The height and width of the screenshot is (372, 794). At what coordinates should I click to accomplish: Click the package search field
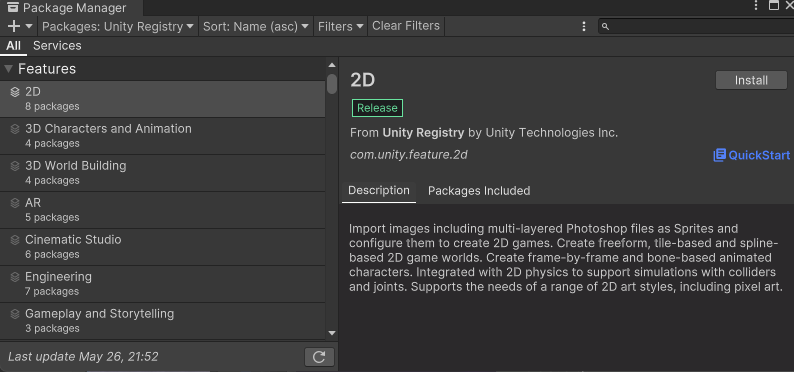696,26
